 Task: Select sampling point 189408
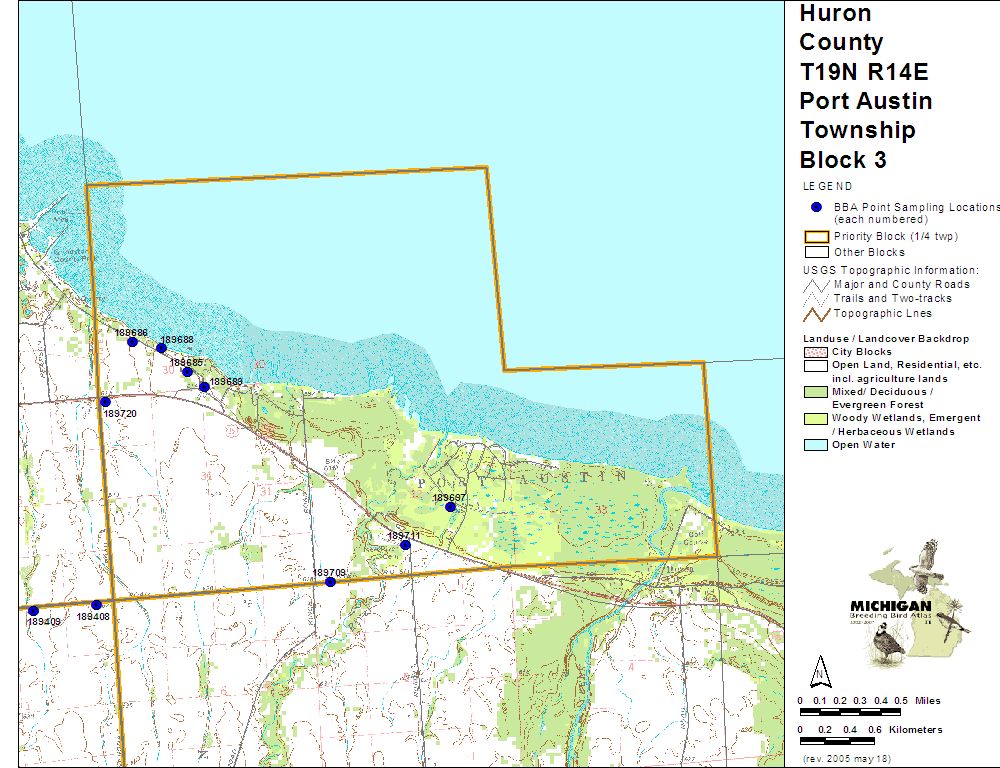point(96,605)
